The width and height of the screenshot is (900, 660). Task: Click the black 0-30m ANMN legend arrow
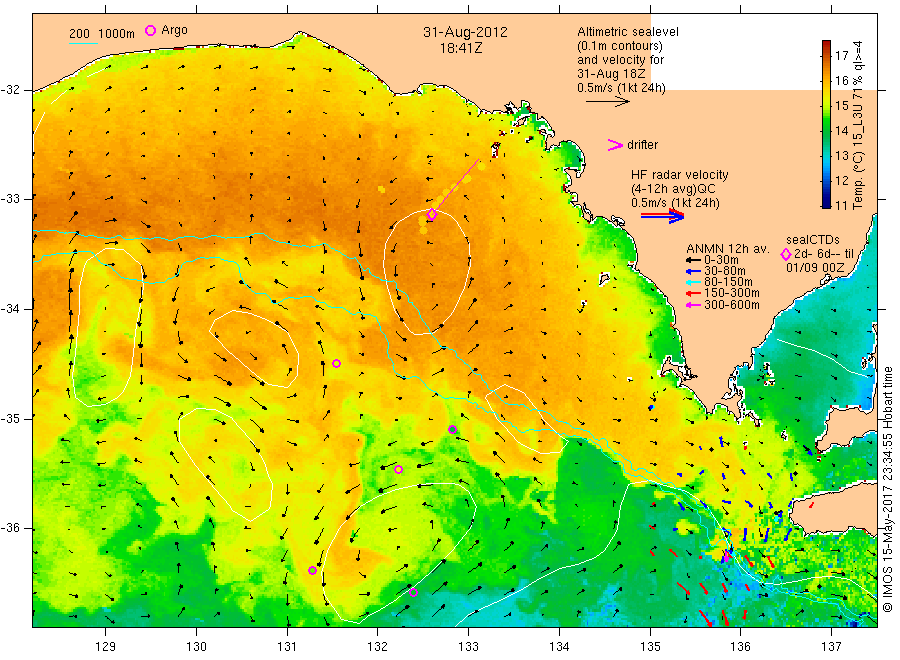point(693,261)
